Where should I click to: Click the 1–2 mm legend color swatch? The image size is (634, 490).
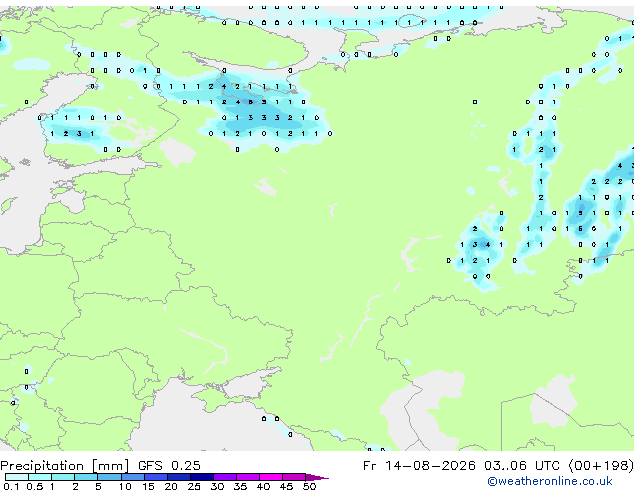(63, 477)
